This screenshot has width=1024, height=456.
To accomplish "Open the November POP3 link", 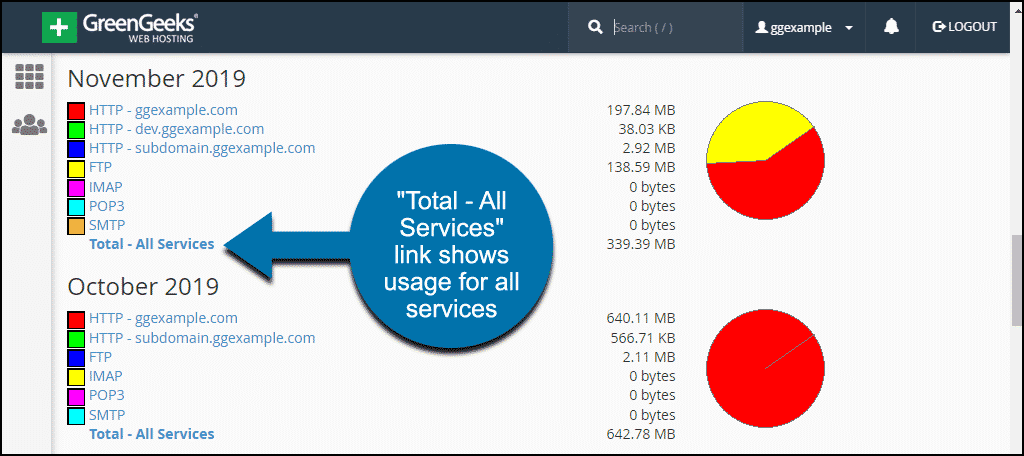I will coord(106,206).
